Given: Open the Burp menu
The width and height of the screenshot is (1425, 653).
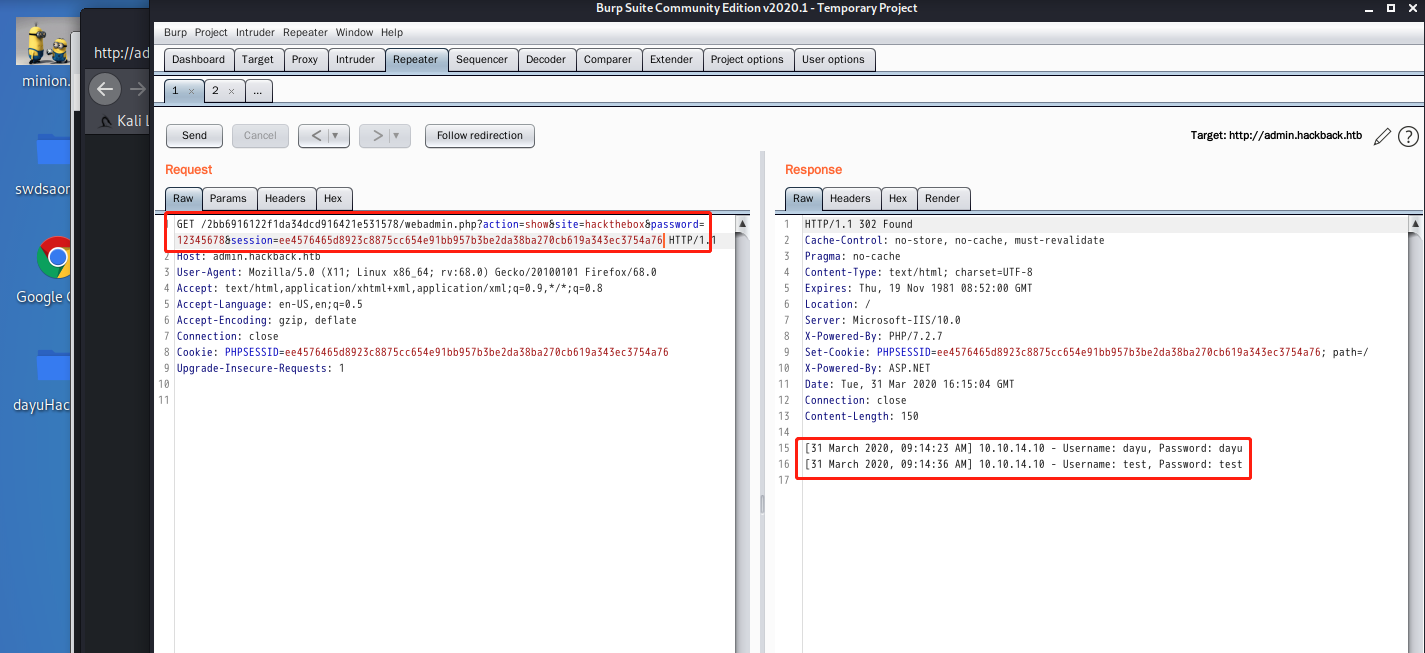Looking at the screenshot, I should pos(175,33).
